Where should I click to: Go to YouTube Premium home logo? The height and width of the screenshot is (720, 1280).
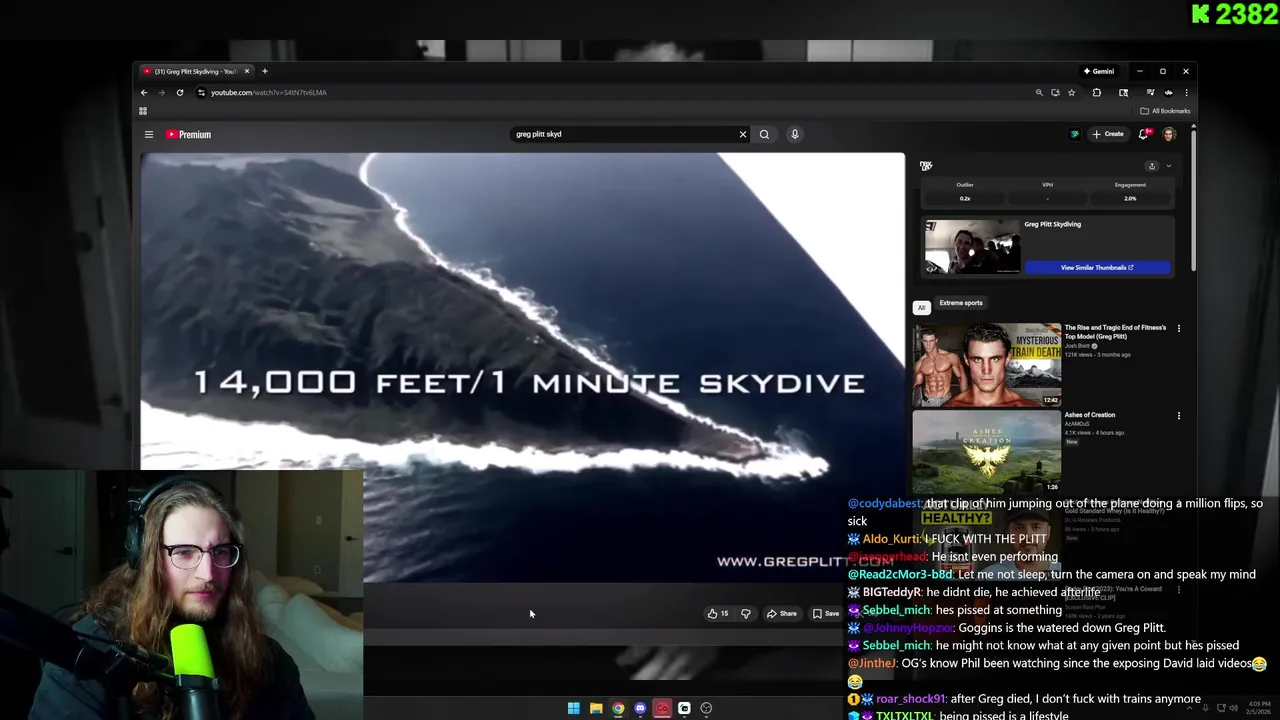188,134
